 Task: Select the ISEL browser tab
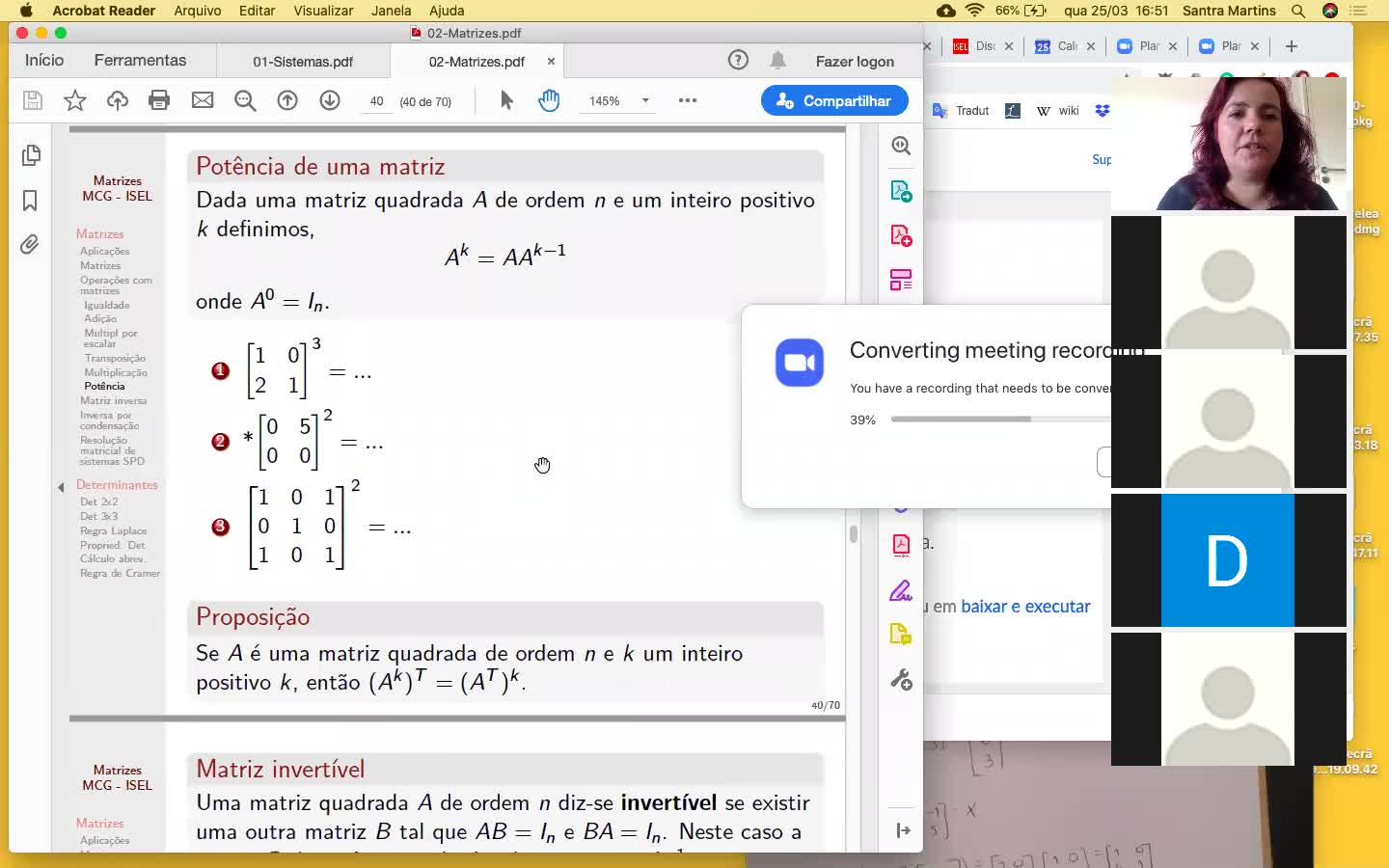(982, 45)
